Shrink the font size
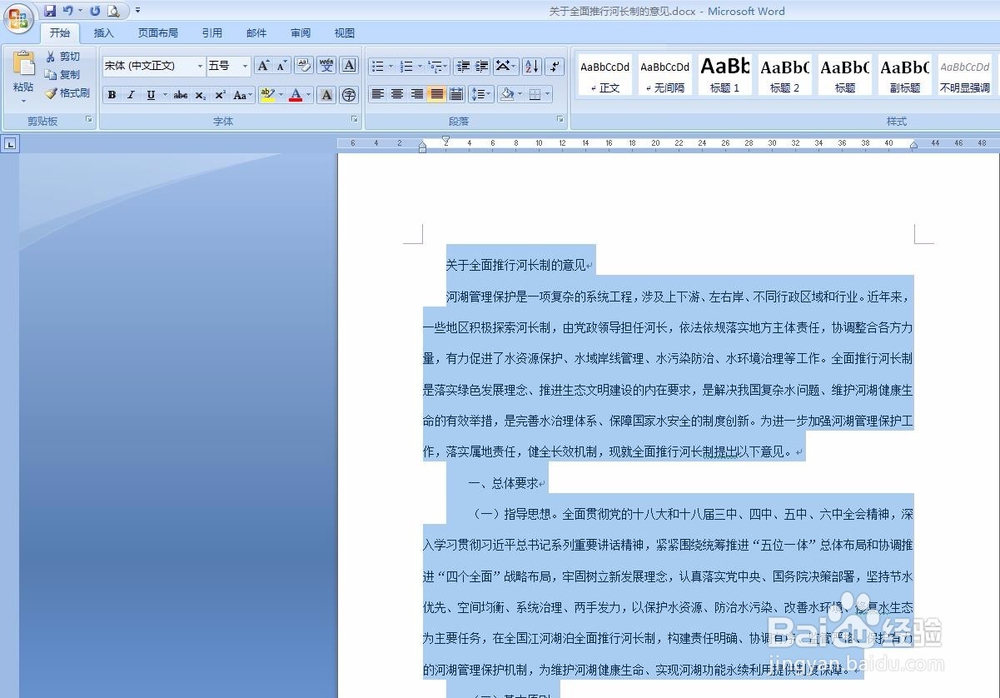The height and width of the screenshot is (698, 1000). point(281,65)
